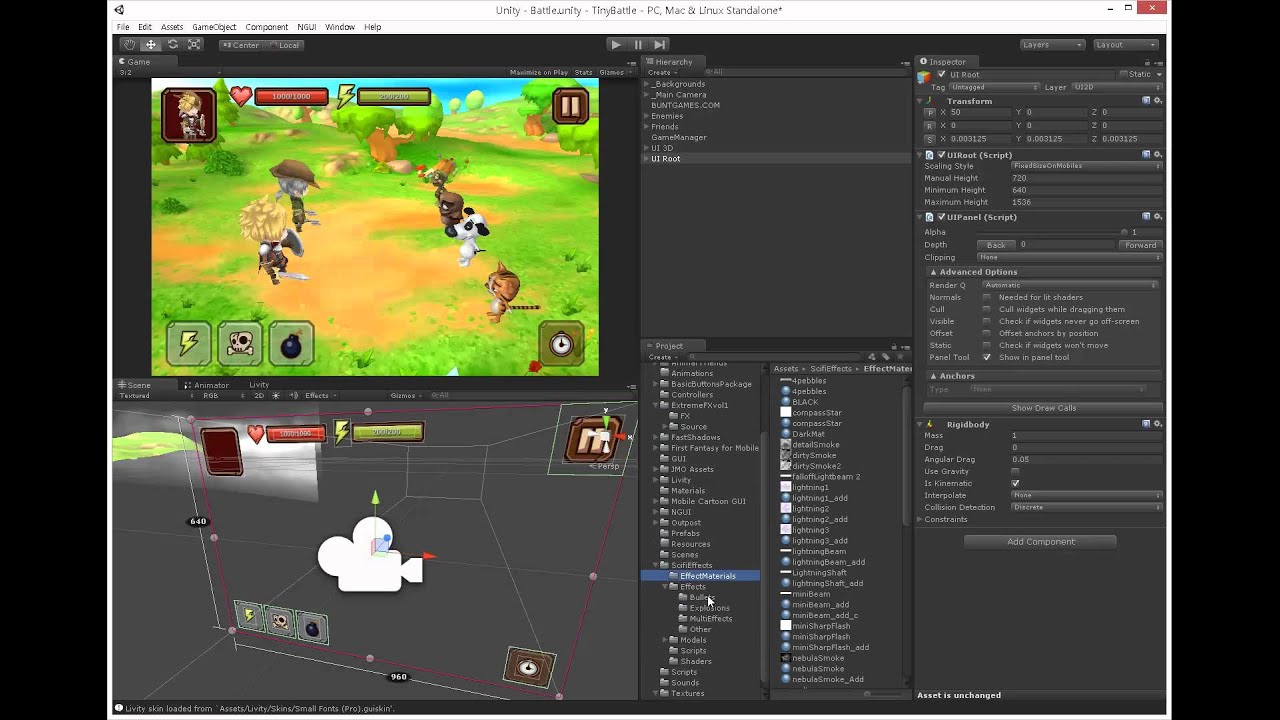Select the EffectMaterials folder

[x=700, y=576]
